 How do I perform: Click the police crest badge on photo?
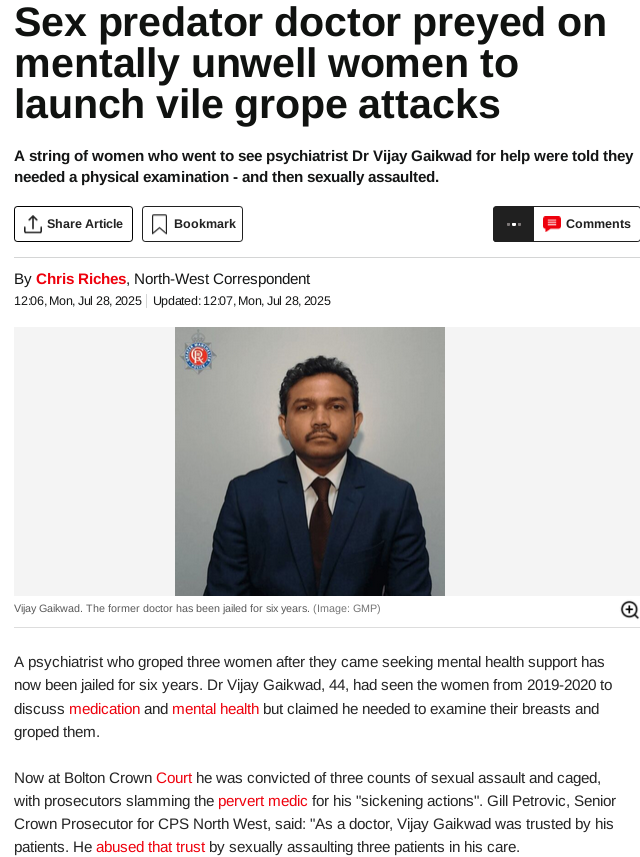(198, 352)
